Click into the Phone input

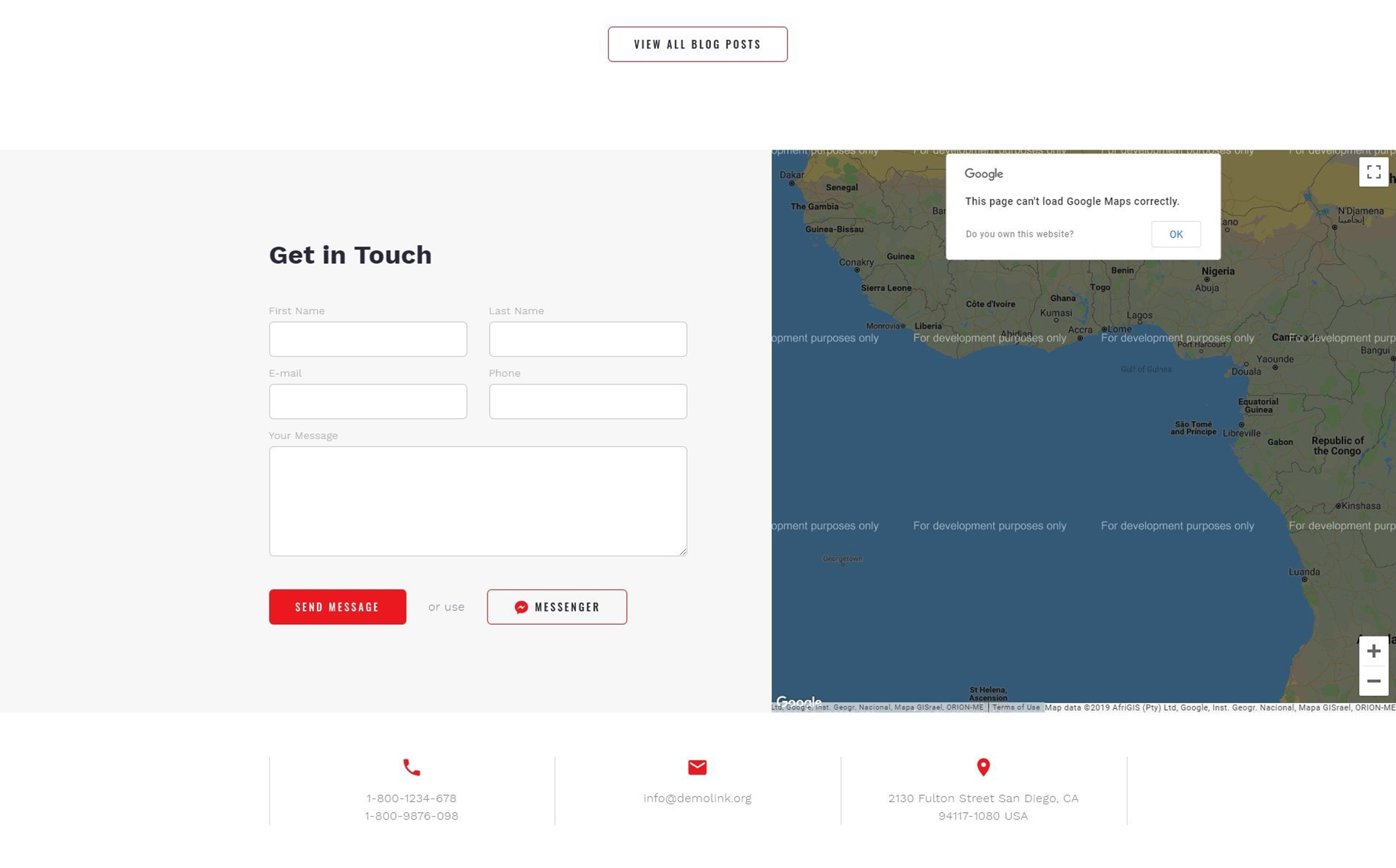(587, 401)
